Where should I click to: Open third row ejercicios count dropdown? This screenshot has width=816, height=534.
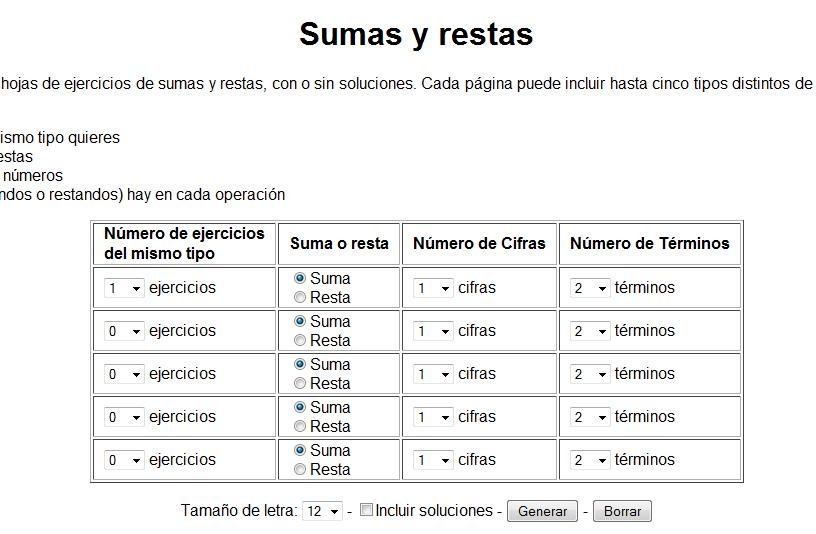click(x=124, y=374)
